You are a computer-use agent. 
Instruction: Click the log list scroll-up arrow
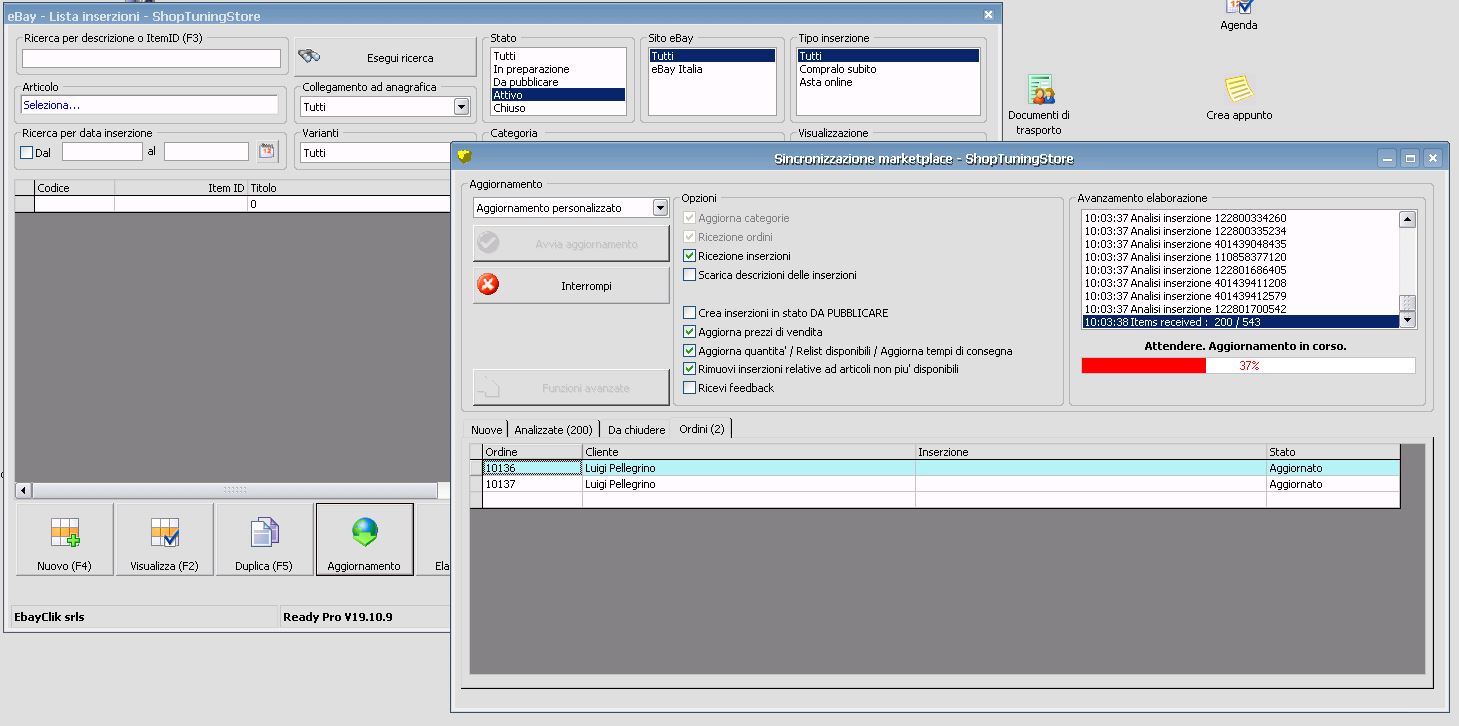pyautogui.click(x=1407, y=220)
